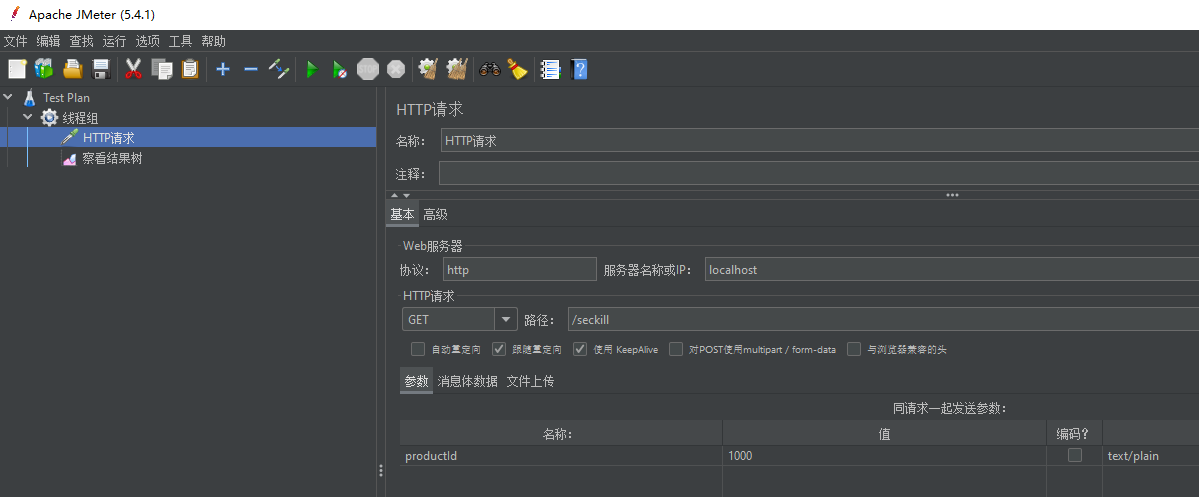
Task: Click the Open file folder icon
Action: (73, 70)
